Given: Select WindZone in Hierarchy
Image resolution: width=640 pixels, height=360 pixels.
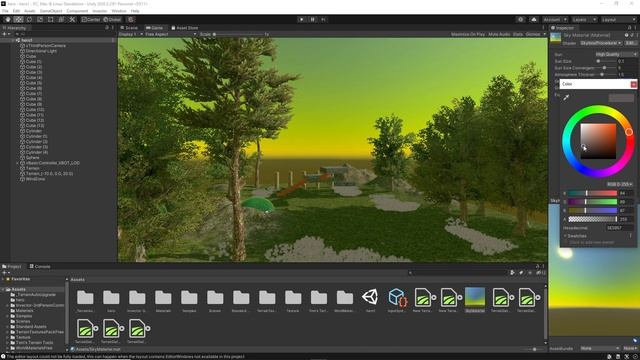Looking at the screenshot, I should (x=36, y=179).
